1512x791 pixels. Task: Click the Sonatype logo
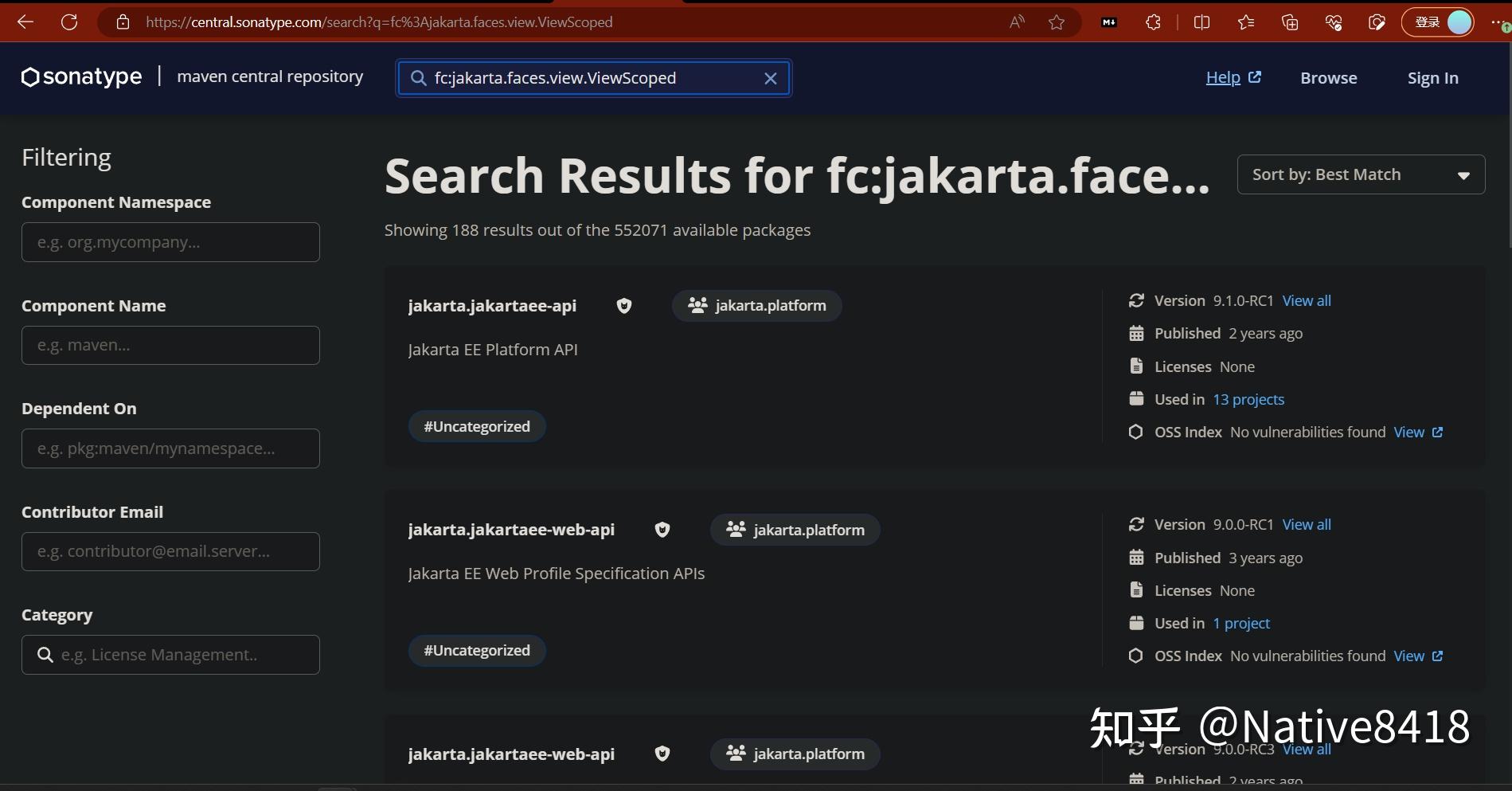click(x=80, y=77)
